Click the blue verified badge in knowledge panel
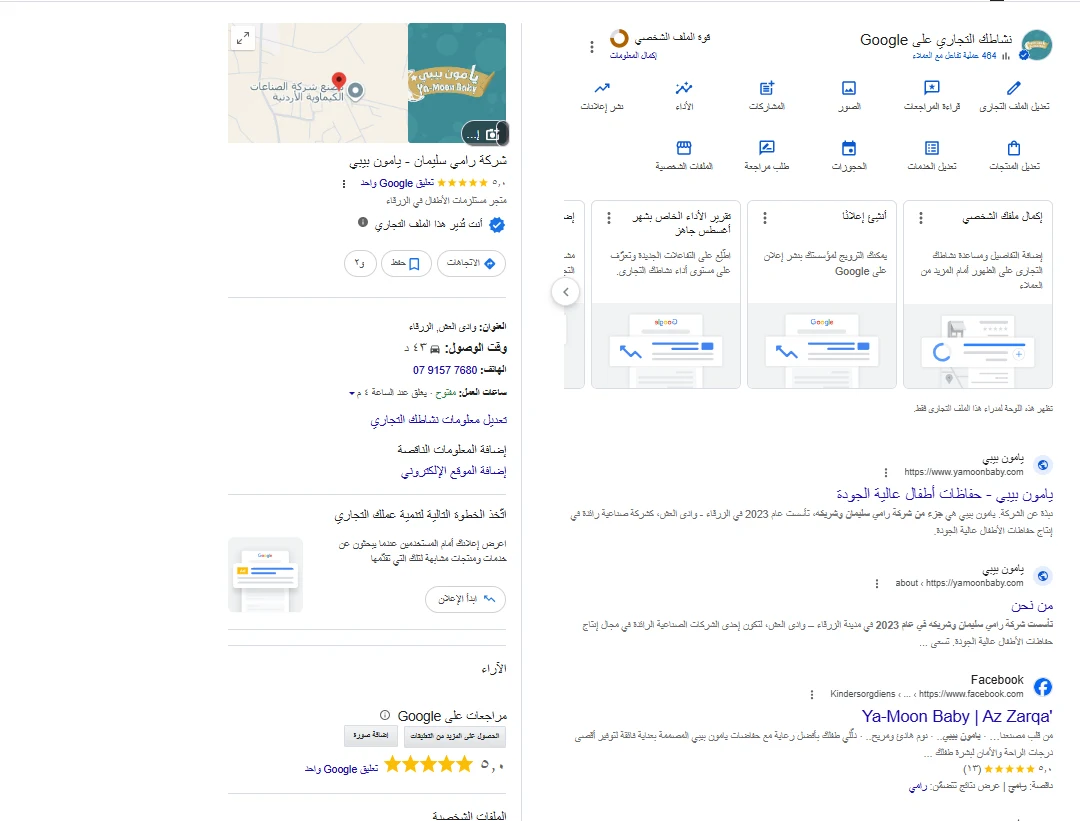1080x821 pixels. pos(497,225)
